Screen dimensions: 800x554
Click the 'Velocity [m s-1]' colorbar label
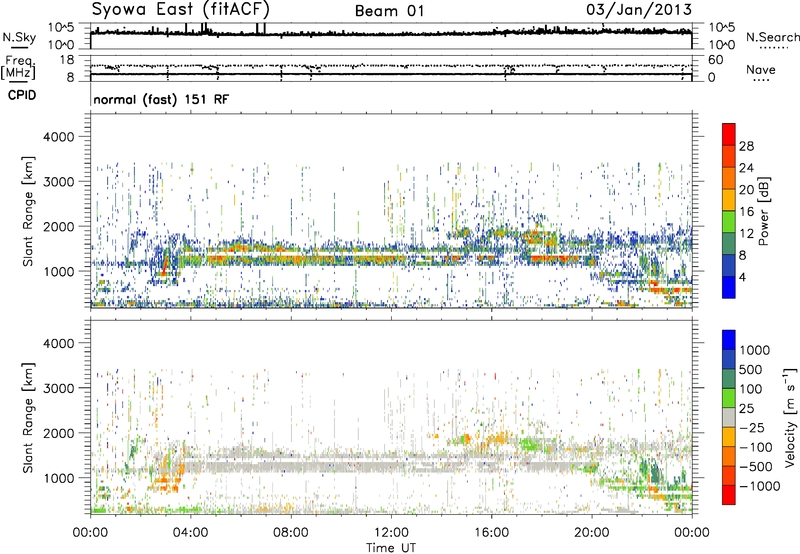pyautogui.click(x=790, y=417)
